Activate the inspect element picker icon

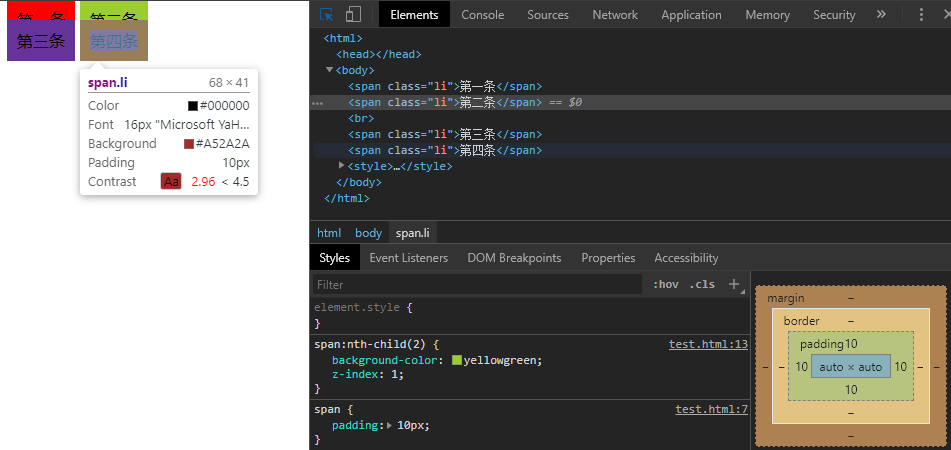pos(327,15)
